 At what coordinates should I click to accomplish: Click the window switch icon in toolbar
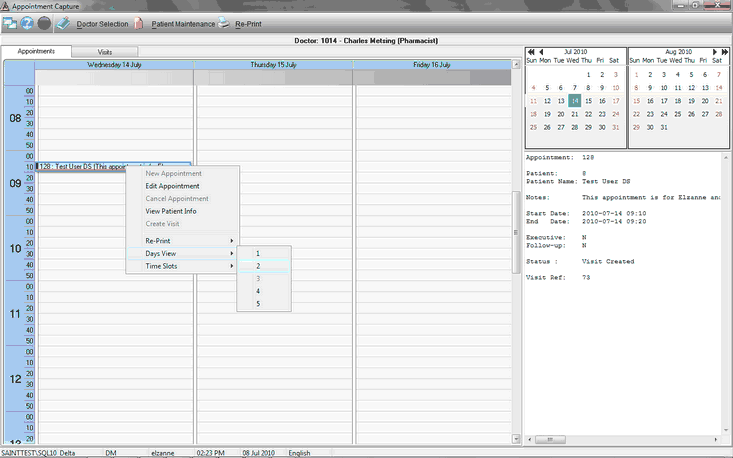pyautogui.click(x=10, y=23)
